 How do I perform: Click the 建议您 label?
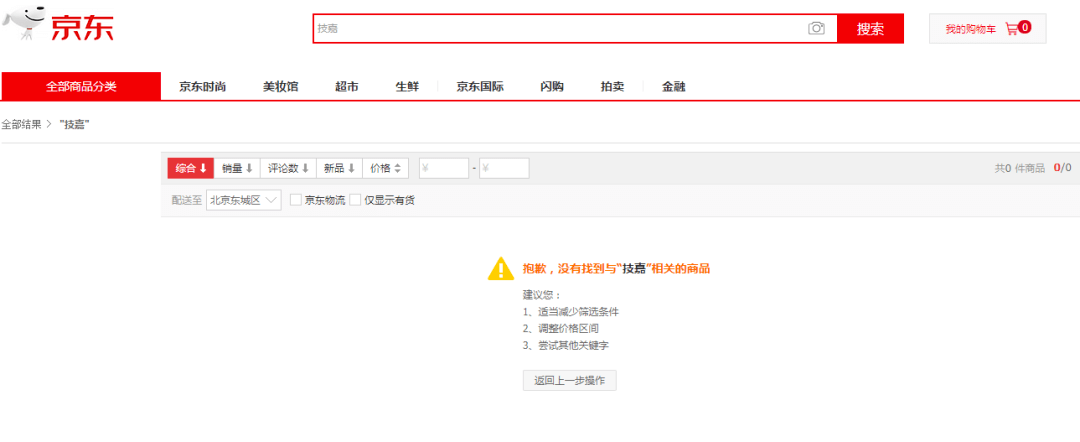pyautogui.click(x=542, y=295)
